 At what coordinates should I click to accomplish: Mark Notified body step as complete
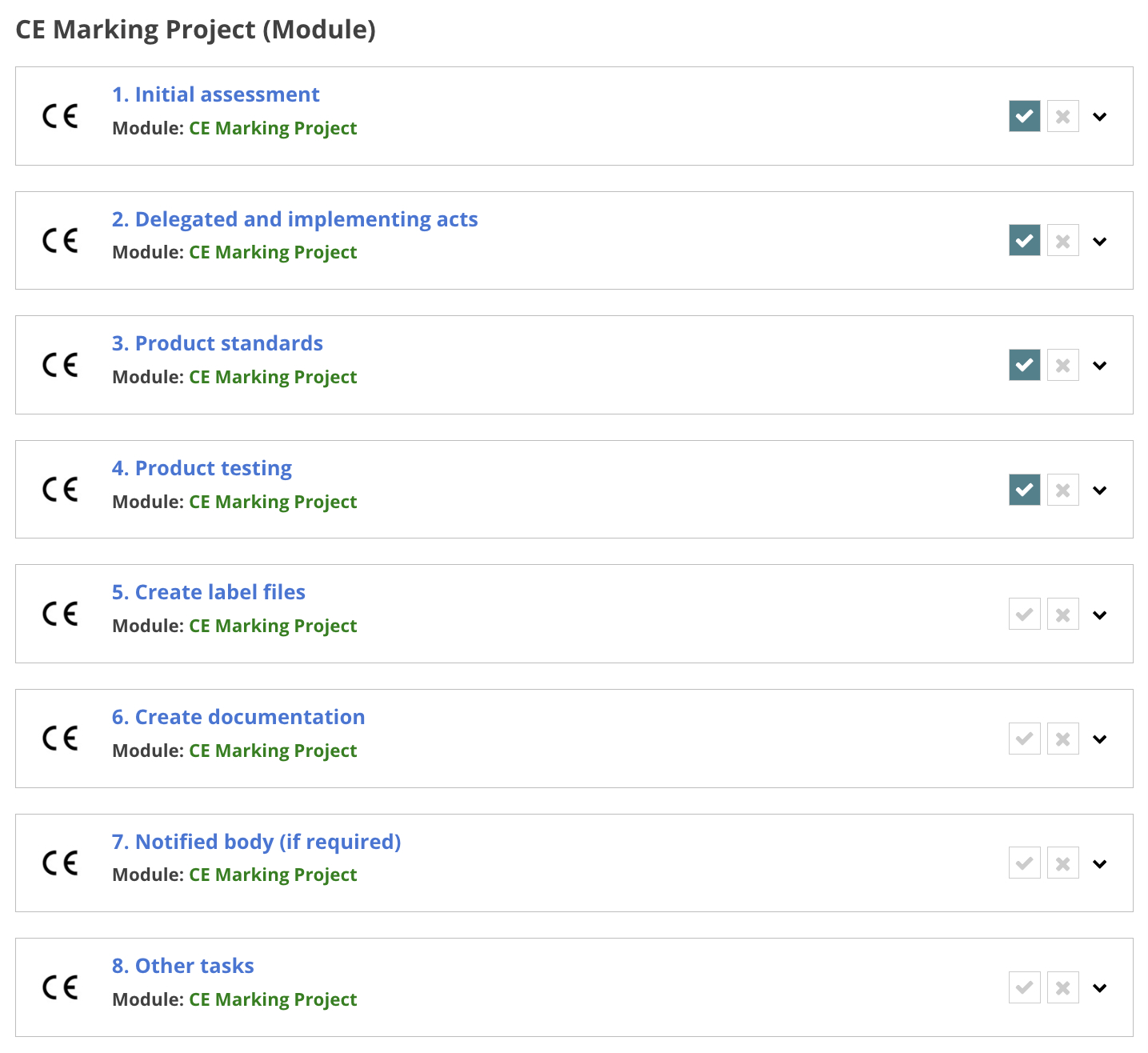(x=1025, y=863)
